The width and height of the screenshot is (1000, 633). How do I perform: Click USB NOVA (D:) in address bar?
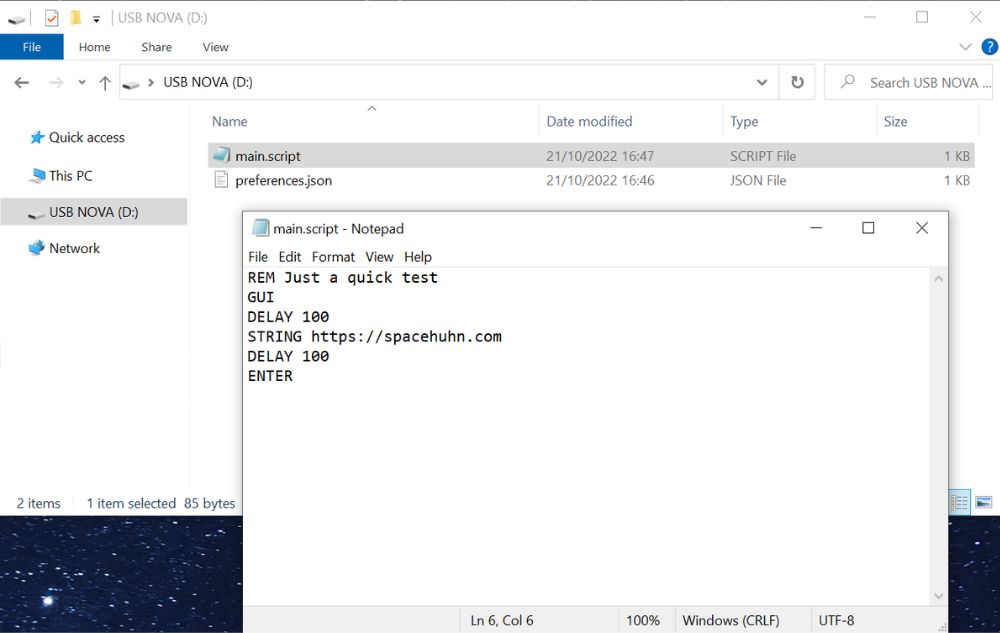click(x=208, y=82)
